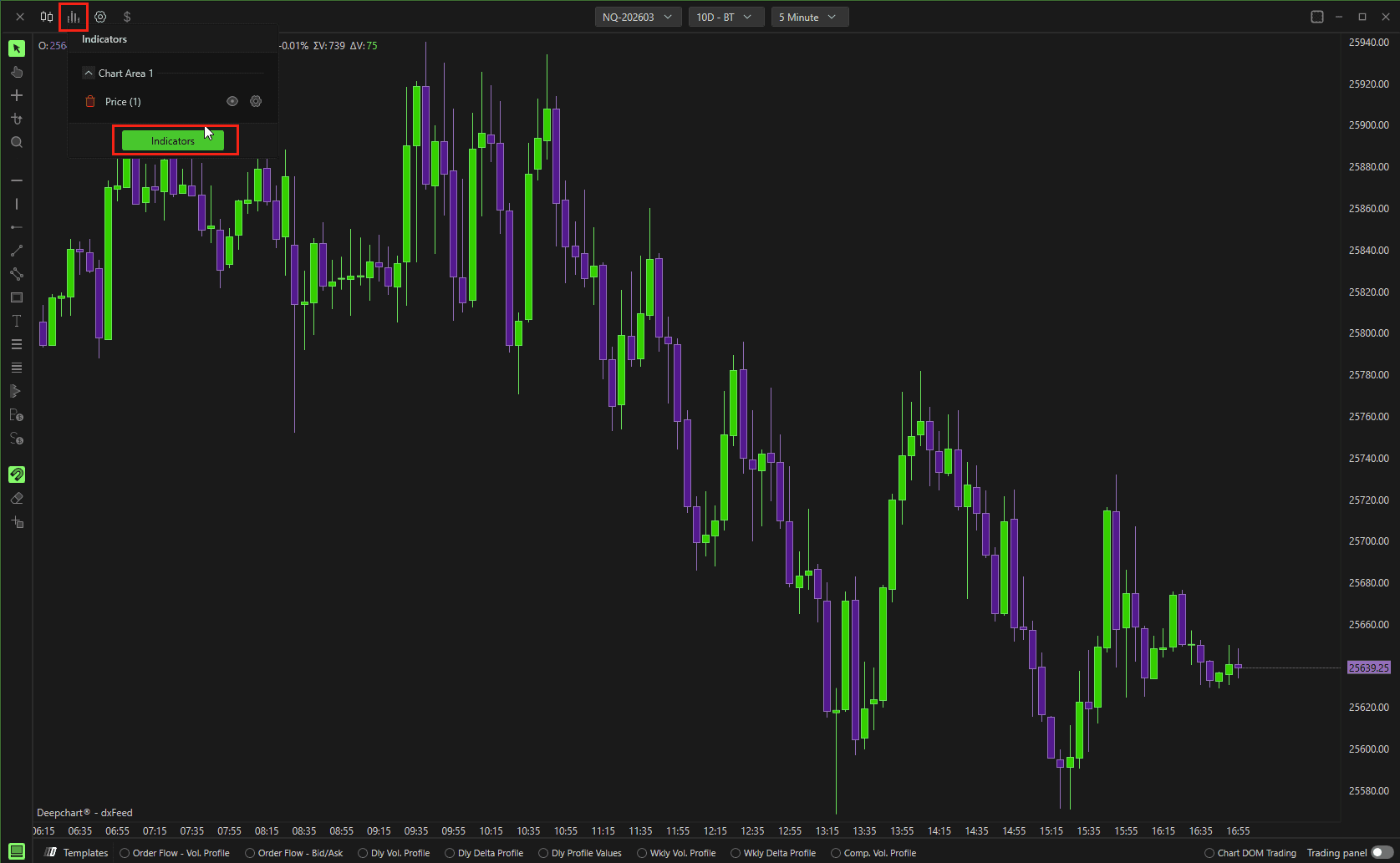Select the flag marker tool
The width and height of the screenshot is (1400, 863).
(17, 391)
